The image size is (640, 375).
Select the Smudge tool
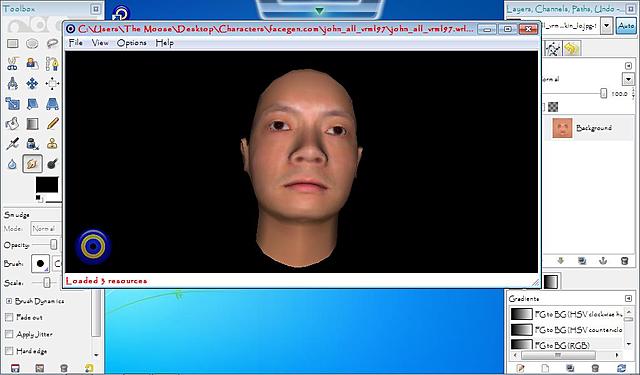(32, 164)
